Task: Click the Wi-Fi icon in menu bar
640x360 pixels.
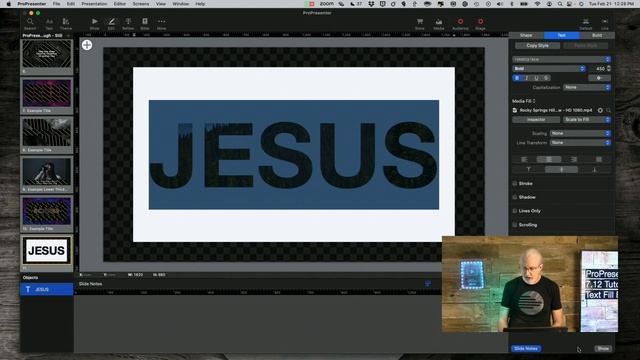Action: 537,4
